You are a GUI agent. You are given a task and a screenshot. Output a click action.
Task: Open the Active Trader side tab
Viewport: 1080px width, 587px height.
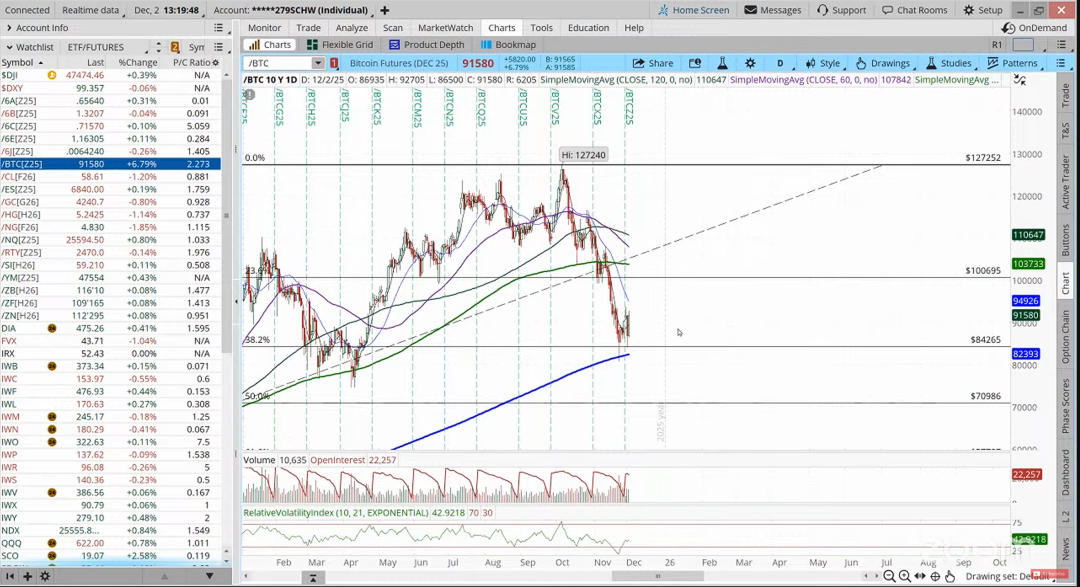[1066, 181]
